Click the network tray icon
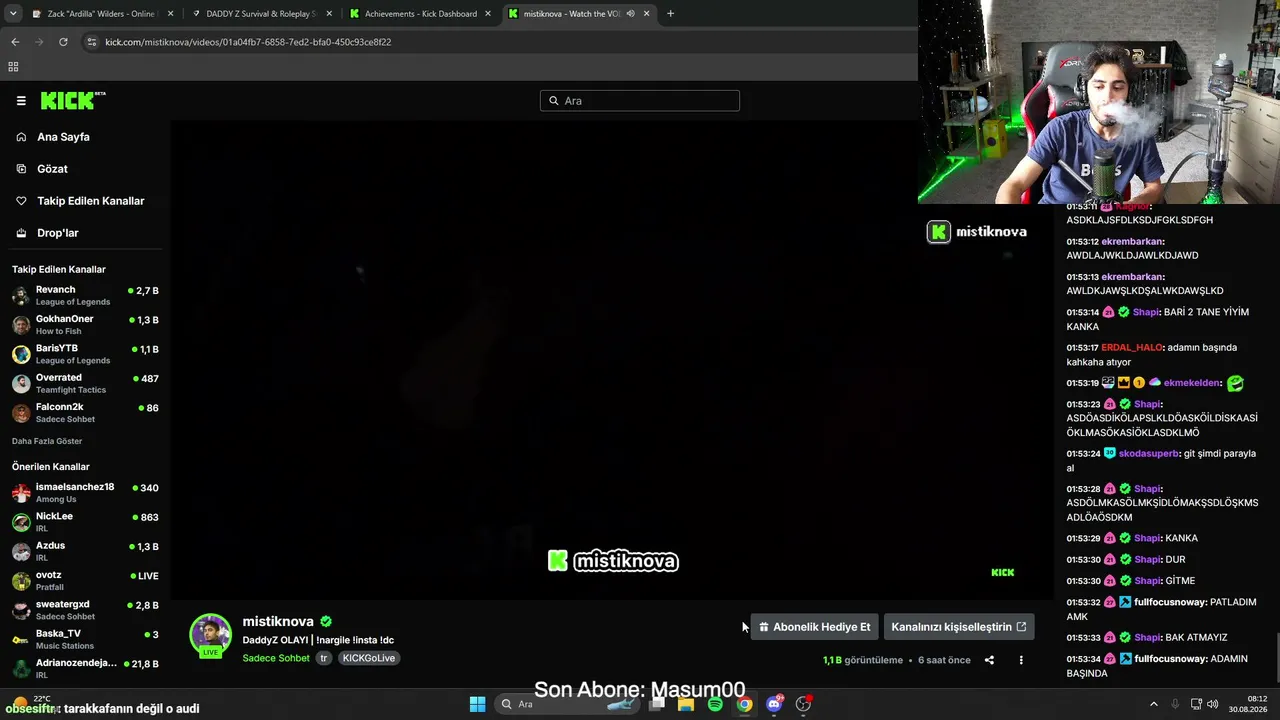This screenshot has height=720, width=1280. click(x=1196, y=704)
